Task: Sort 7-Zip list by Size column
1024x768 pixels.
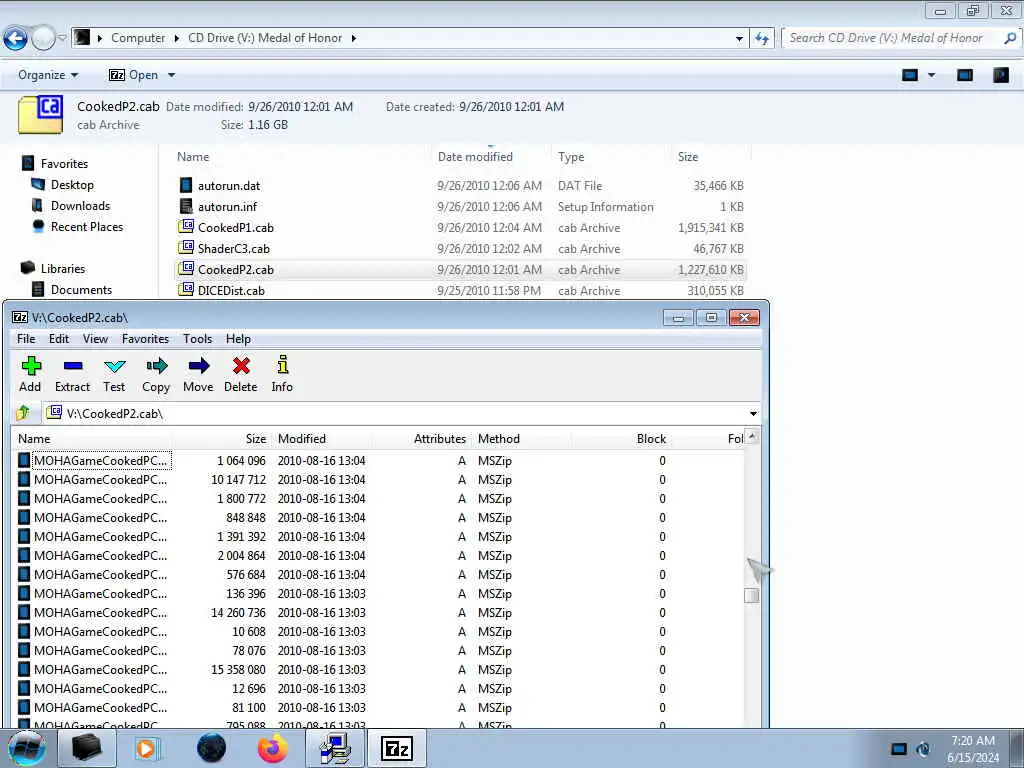Action: [221, 439]
